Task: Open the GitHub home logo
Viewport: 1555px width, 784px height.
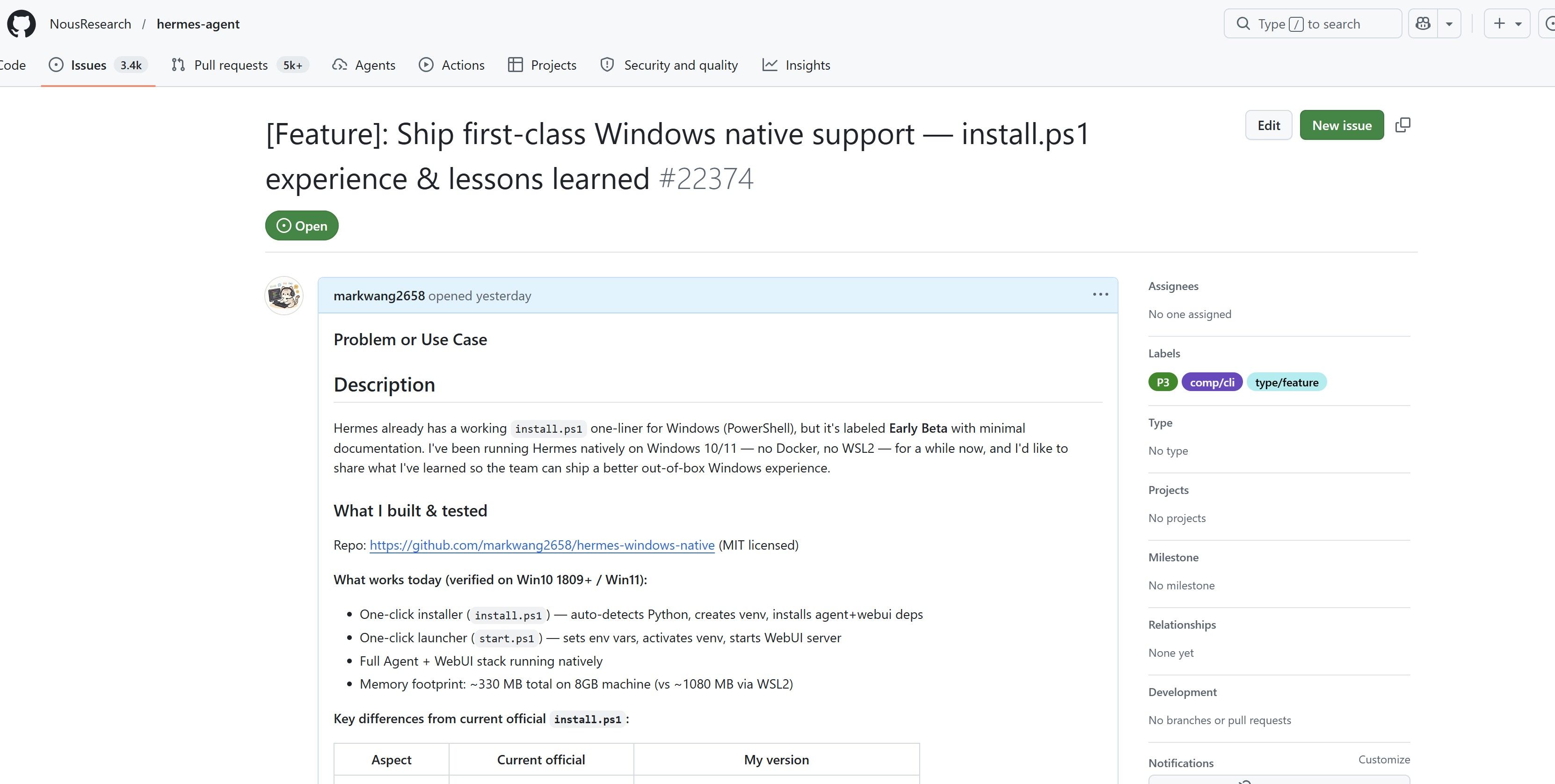Action: point(21,24)
